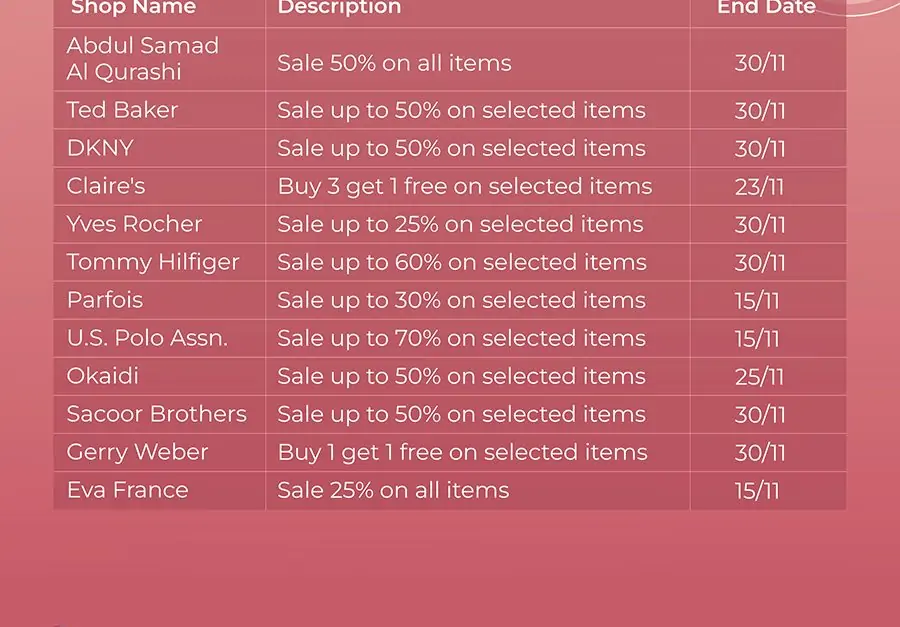This screenshot has height=627, width=900.
Task: Click Parfois end date 15/11
Action: click(x=757, y=300)
